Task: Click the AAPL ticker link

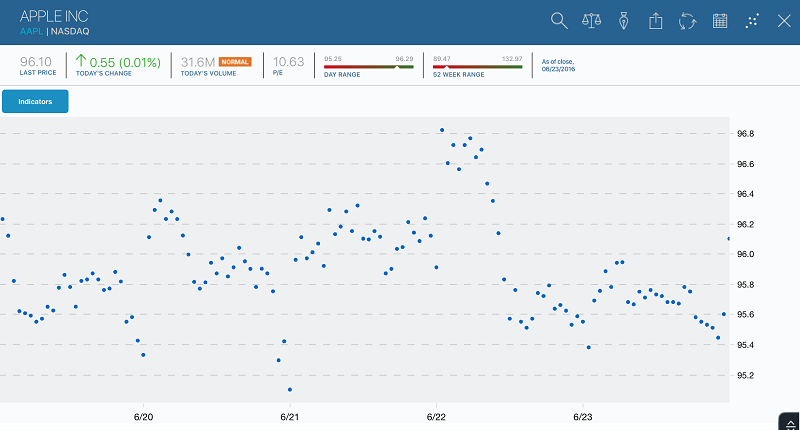Action: [x=31, y=32]
